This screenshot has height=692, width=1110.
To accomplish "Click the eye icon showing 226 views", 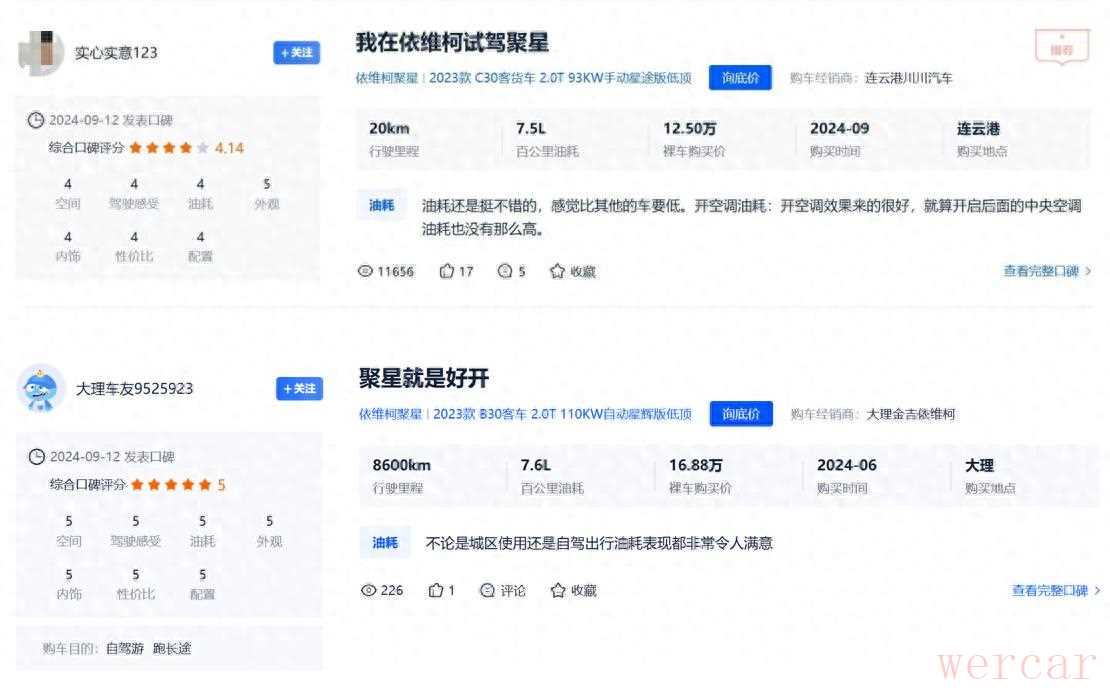I will coord(369,590).
